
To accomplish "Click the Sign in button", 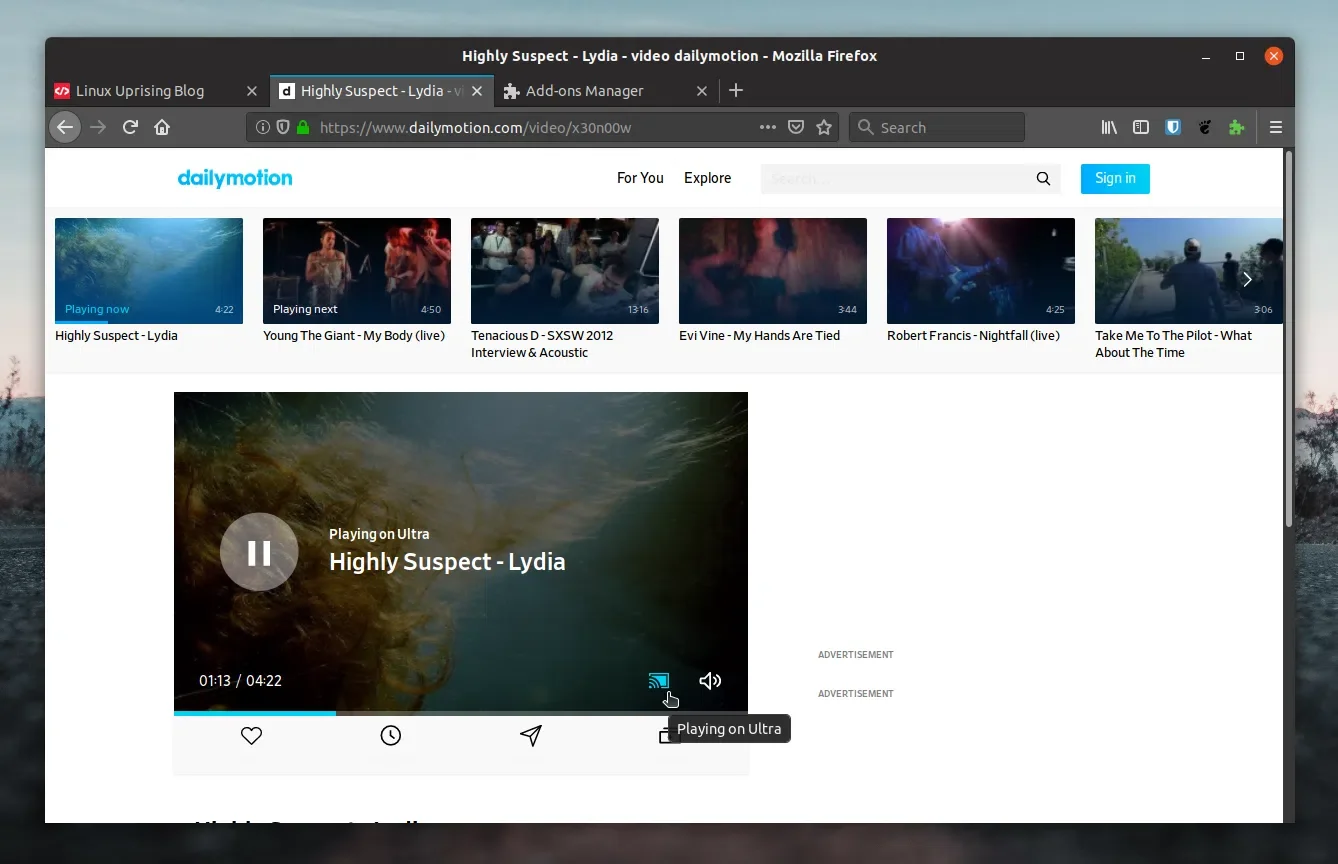I will tap(1115, 179).
